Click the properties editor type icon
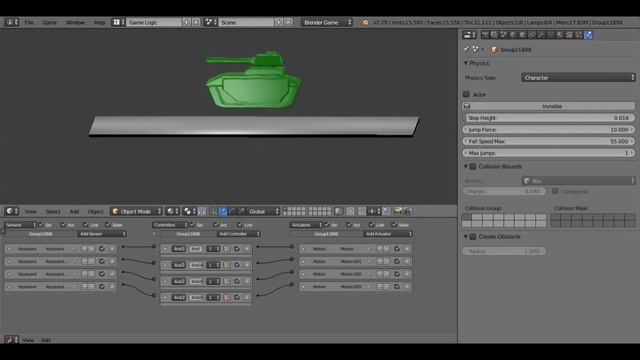640x360 pixels. [x=469, y=35]
